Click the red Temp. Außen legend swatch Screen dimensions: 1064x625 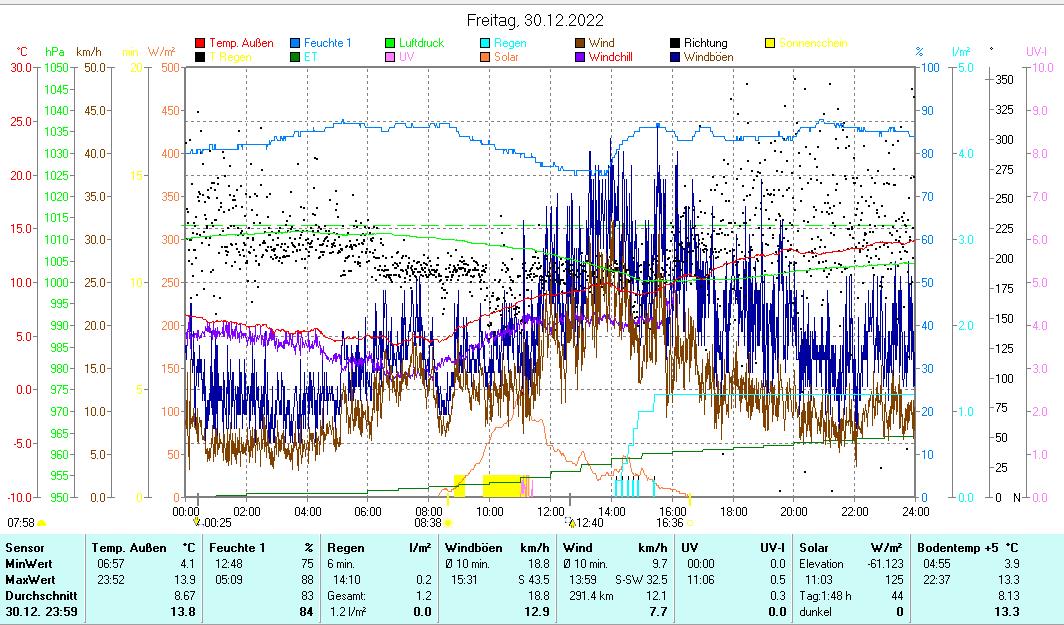[200, 44]
